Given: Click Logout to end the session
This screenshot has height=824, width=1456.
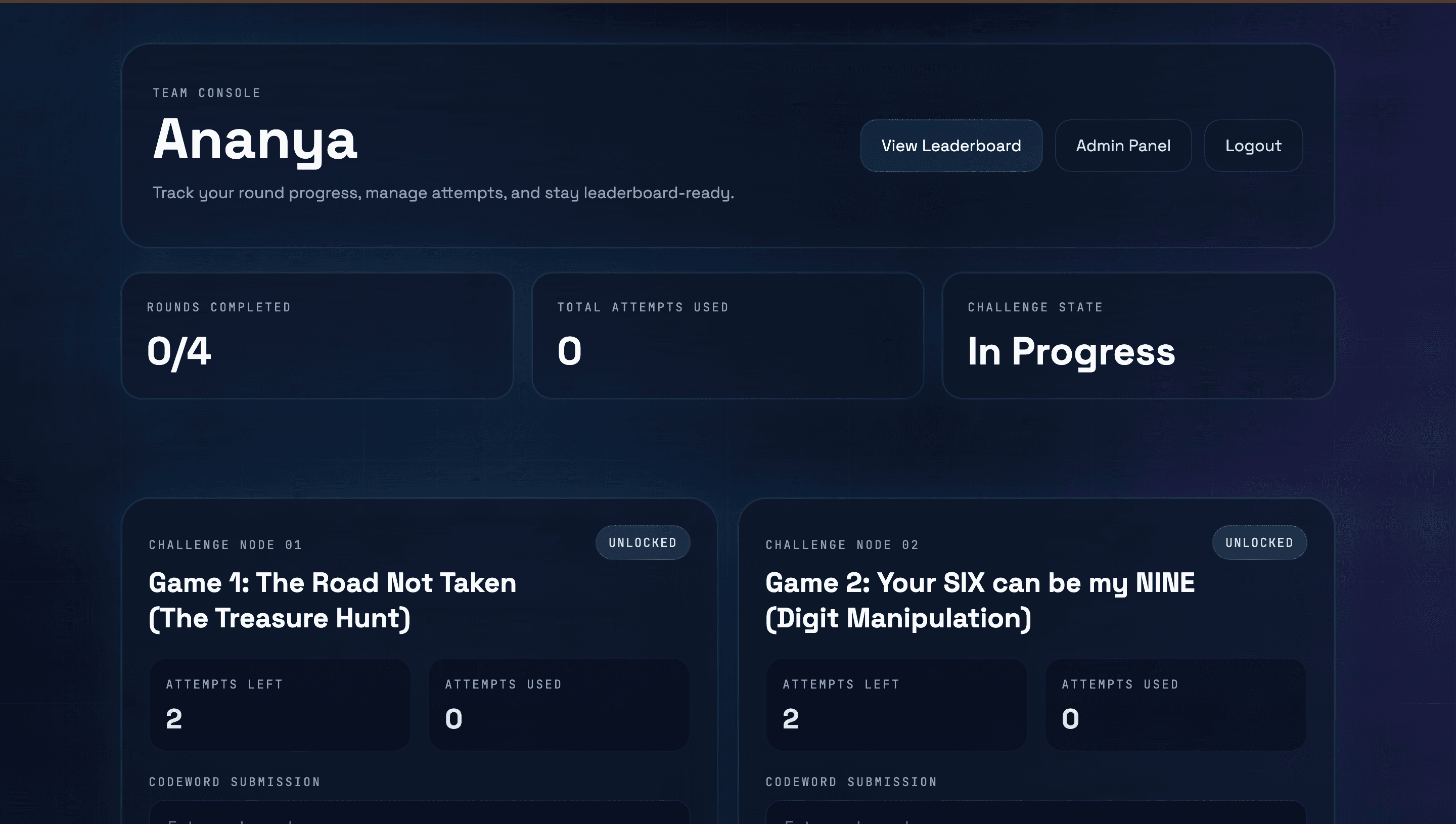Looking at the screenshot, I should tap(1253, 146).
